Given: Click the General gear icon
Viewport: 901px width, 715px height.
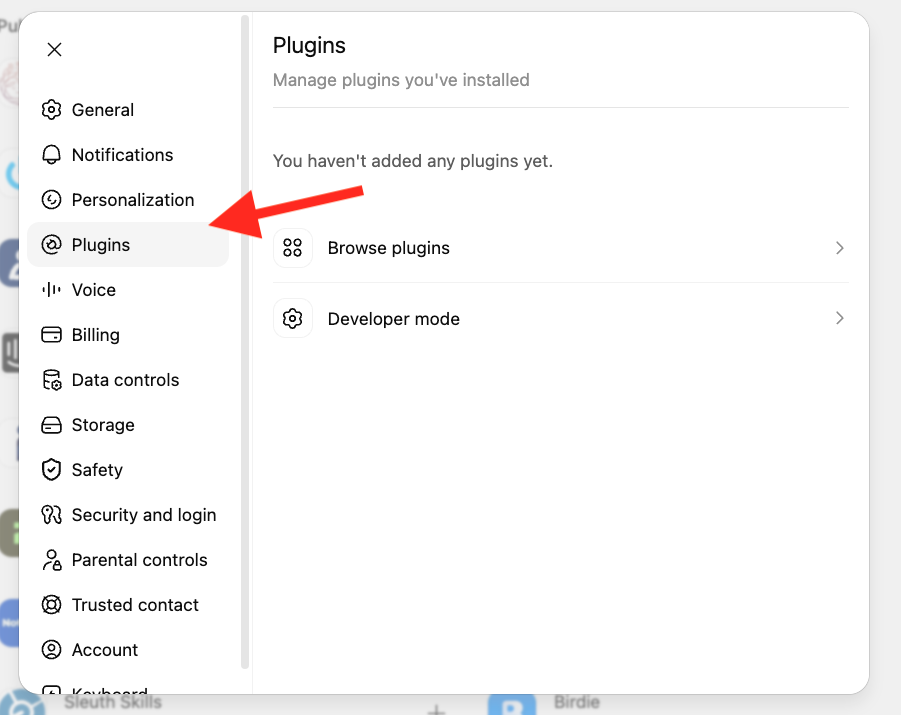Looking at the screenshot, I should pyautogui.click(x=51, y=110).
